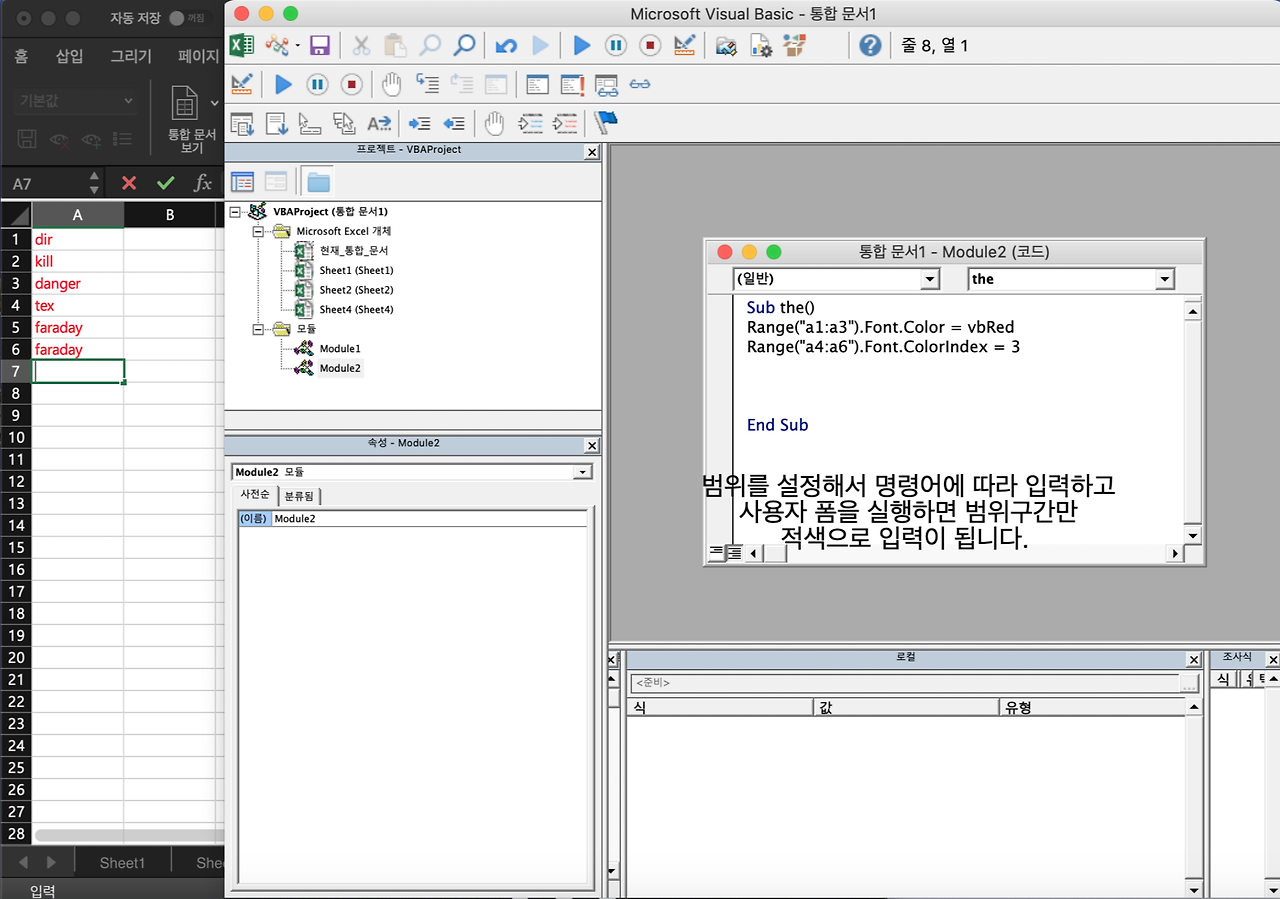The image size is (1280, 899).
Task: Close the 프로젝트 - VBAProject panel
Action: click(592, 153)
